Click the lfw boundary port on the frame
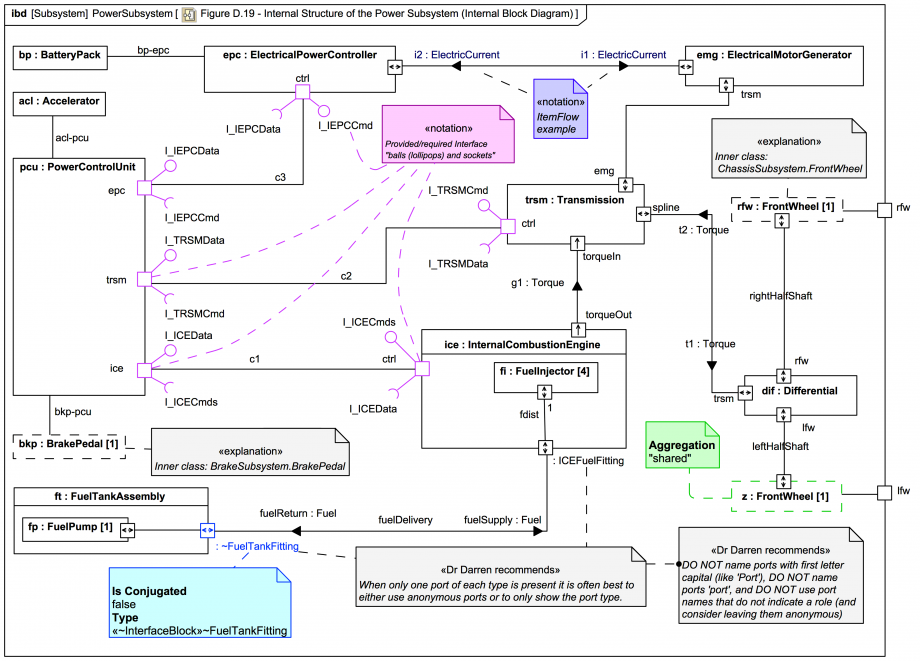 [885, 492]
